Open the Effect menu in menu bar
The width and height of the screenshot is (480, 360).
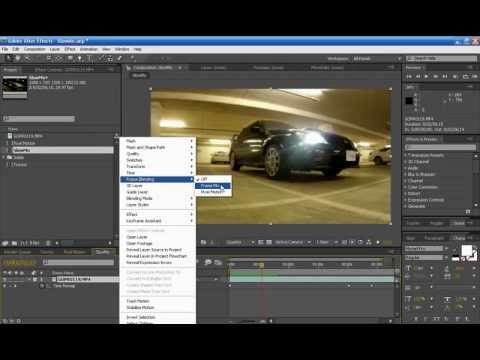coord(70,49)
